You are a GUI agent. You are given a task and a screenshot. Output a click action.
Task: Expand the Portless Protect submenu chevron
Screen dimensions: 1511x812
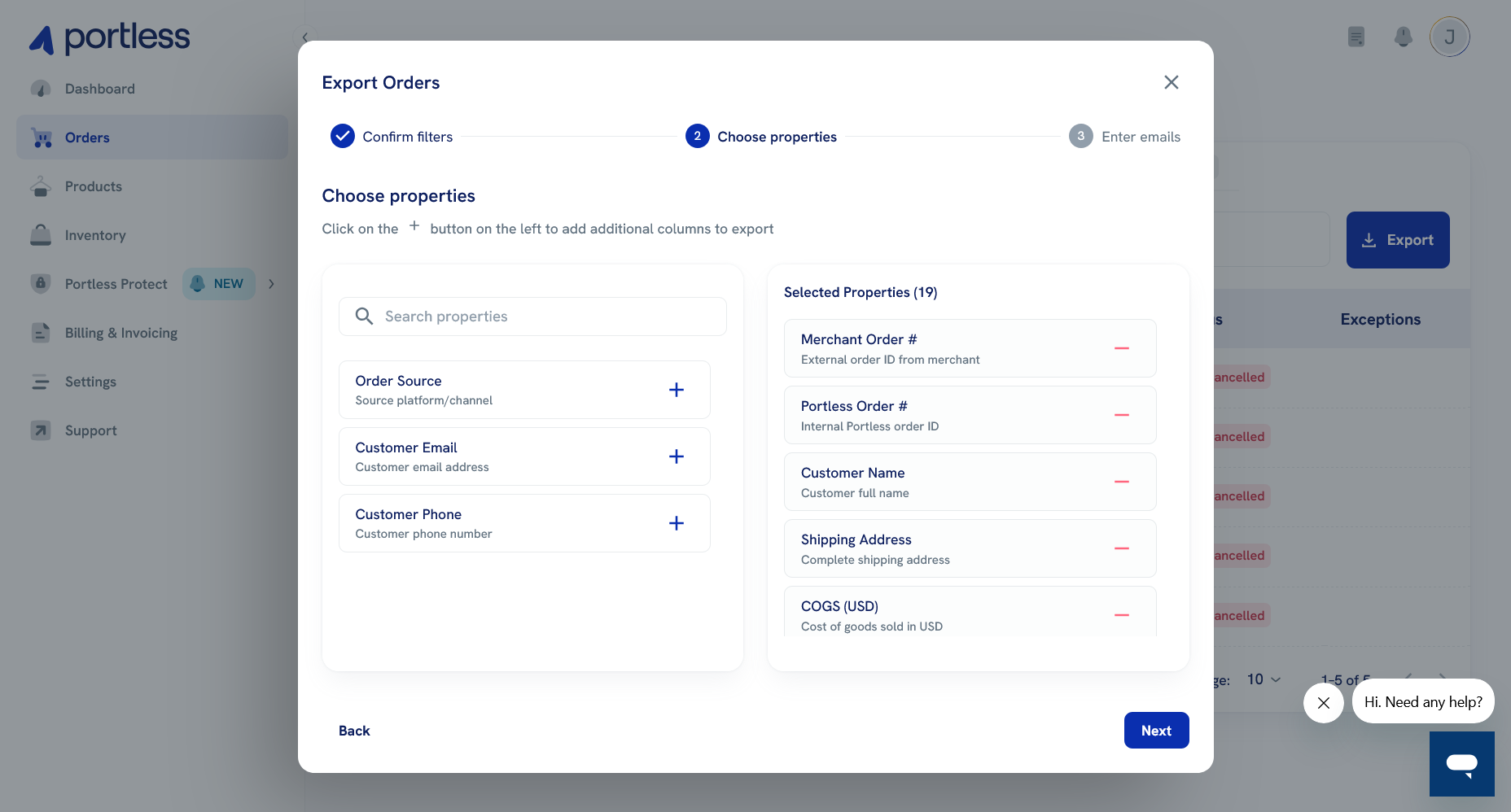tap(272, 284)
